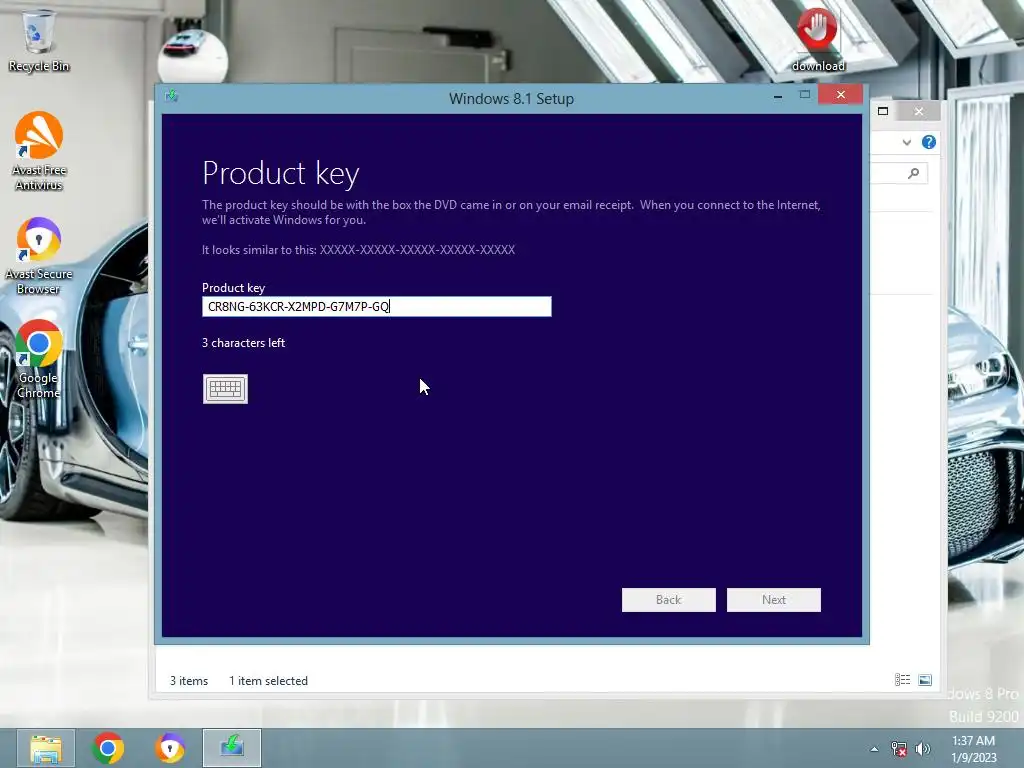The width and height of the screenshot is (1024, 768).
Task: Click the 'Product key' heading text
Action: click(x=281, y=174)
